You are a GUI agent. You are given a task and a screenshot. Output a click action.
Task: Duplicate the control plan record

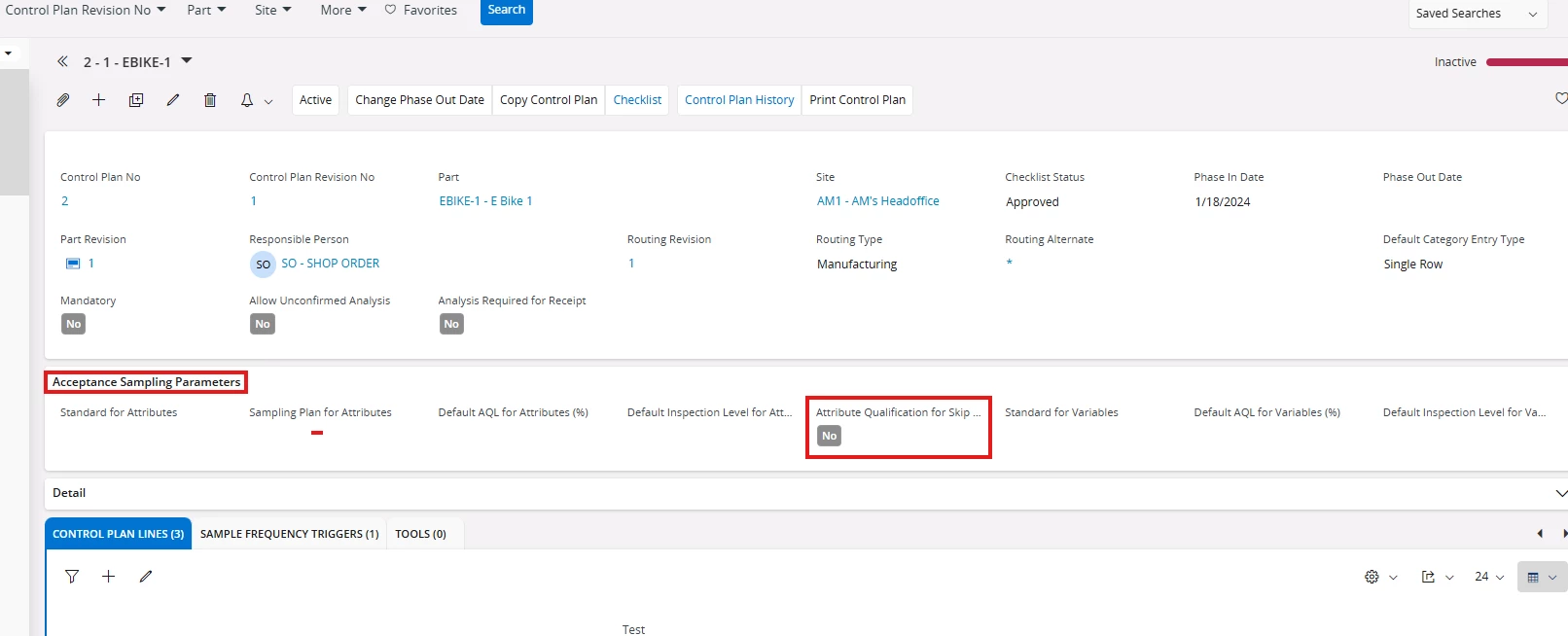point(136,100)
